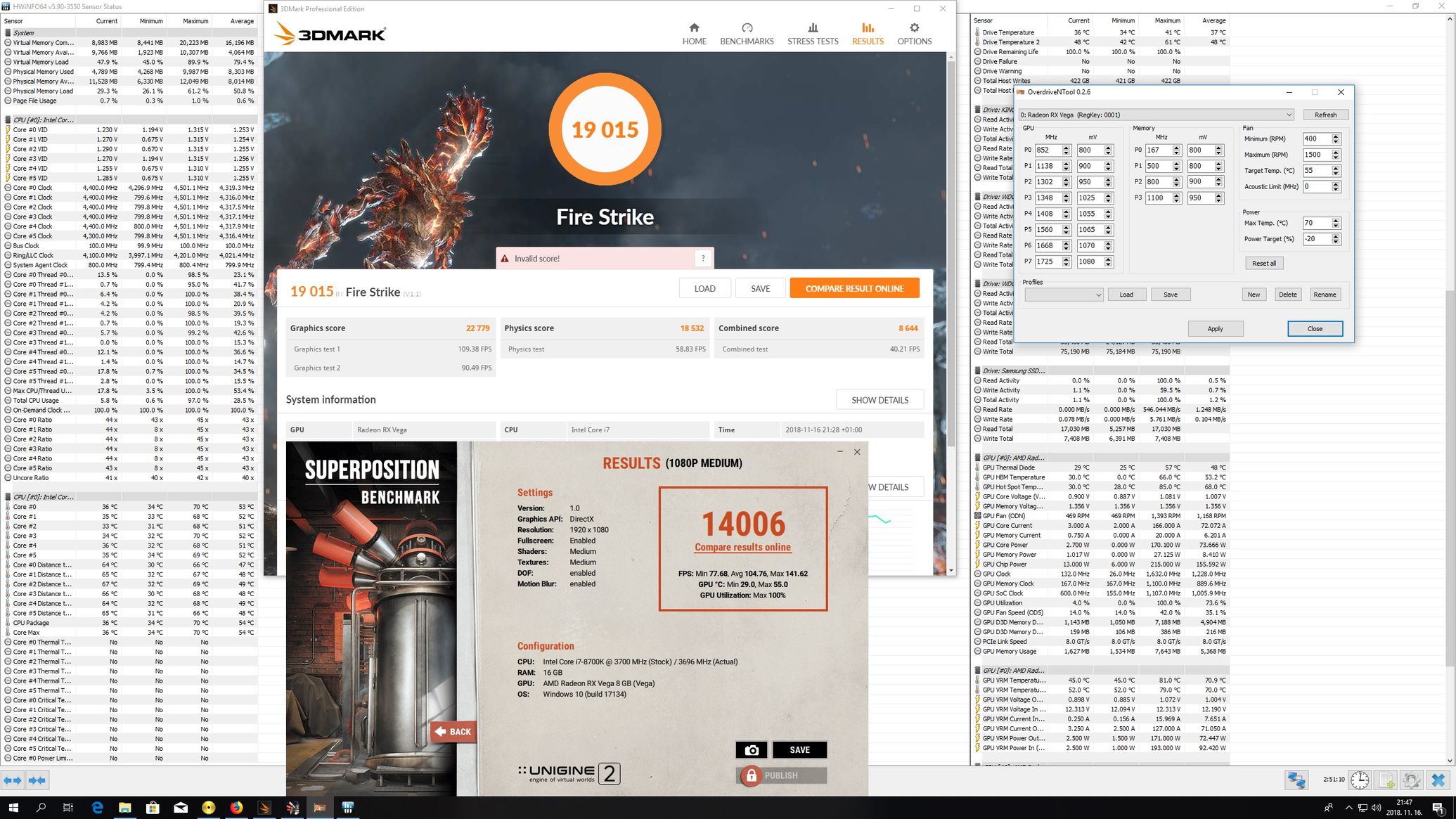Increase the Max Temp value with up arrow

click(1336, 220)
